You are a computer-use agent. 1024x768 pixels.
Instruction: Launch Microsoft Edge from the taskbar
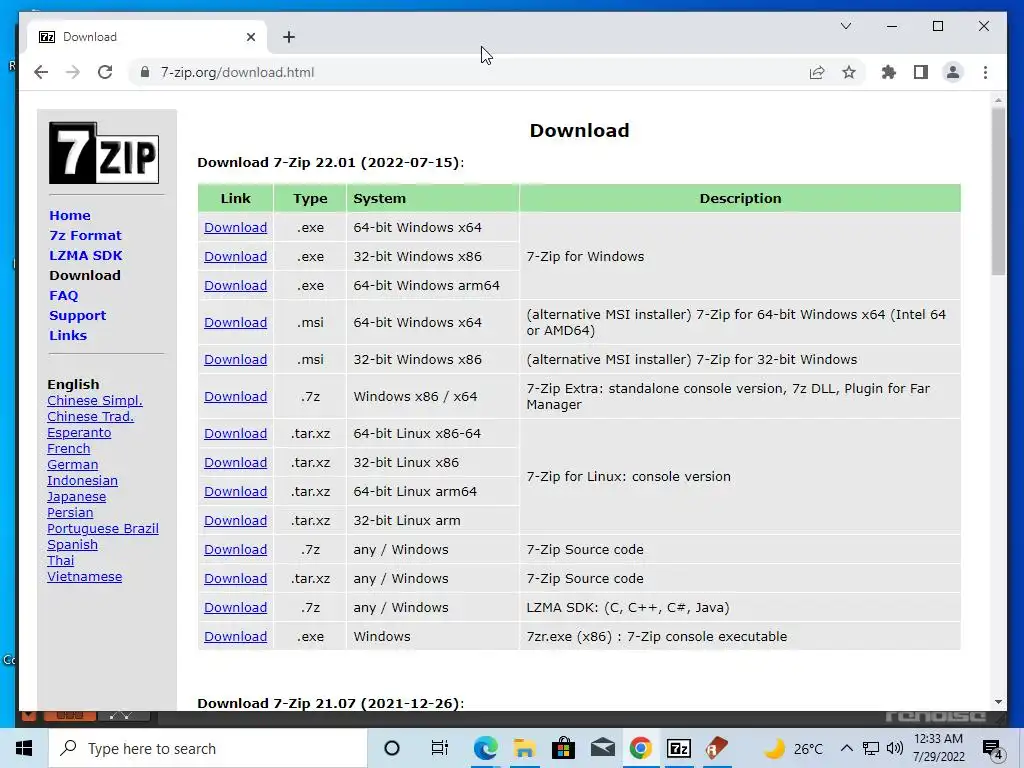click(485, 748)
